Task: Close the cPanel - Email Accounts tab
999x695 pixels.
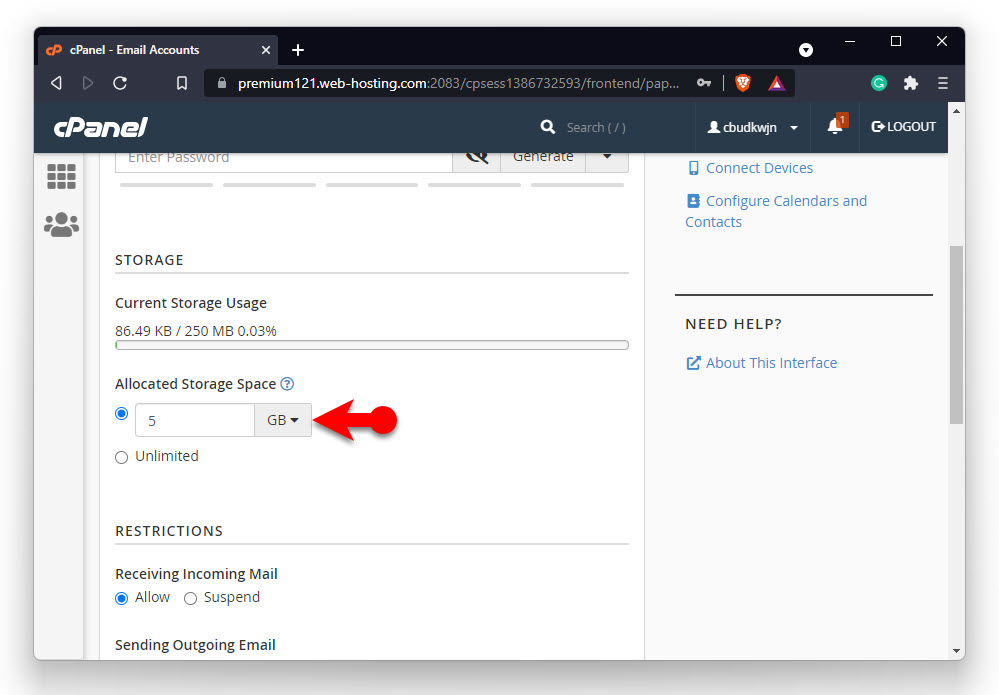Action: tap(266, 50)
